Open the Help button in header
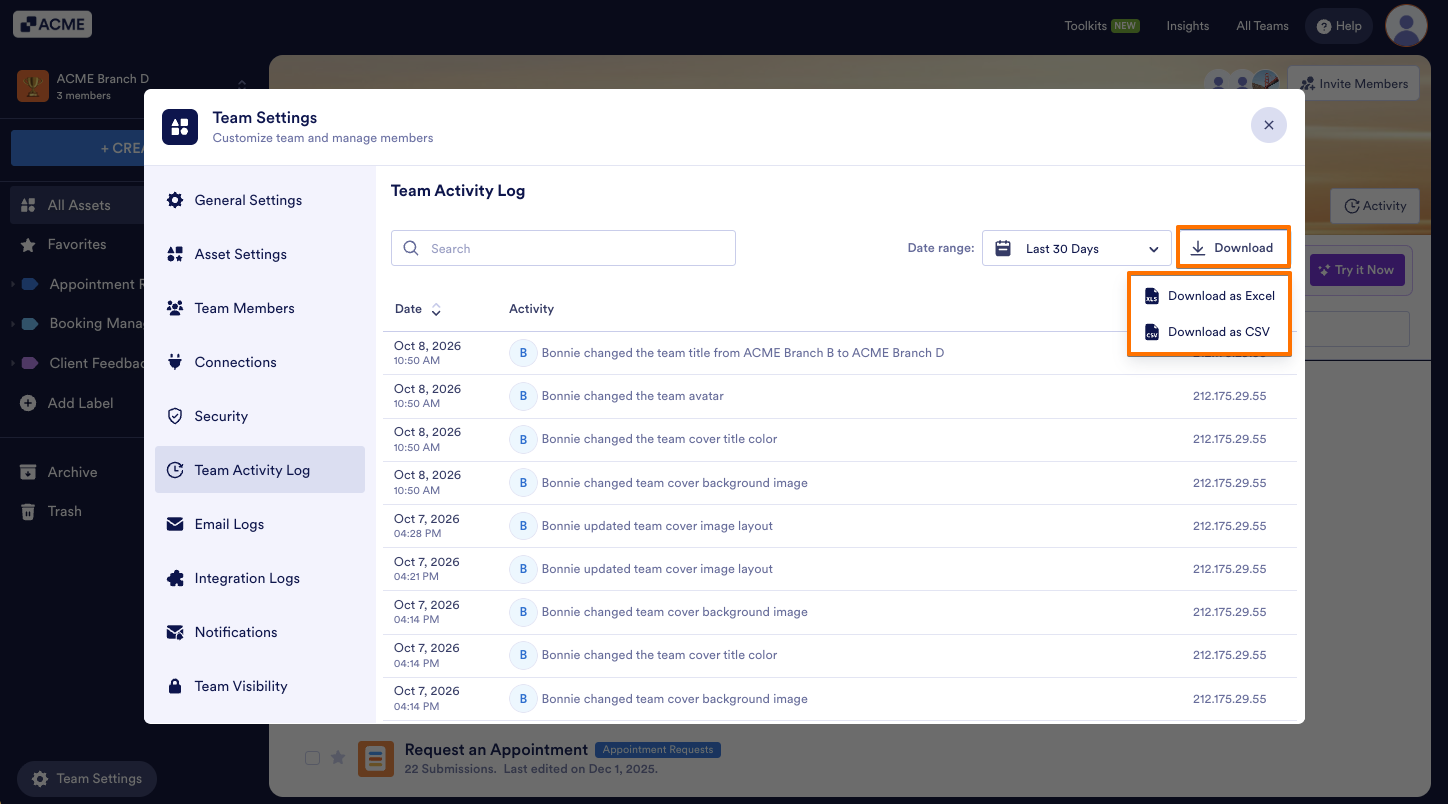This screenshot has height=804, width=1448. [x=1340, y=26]
